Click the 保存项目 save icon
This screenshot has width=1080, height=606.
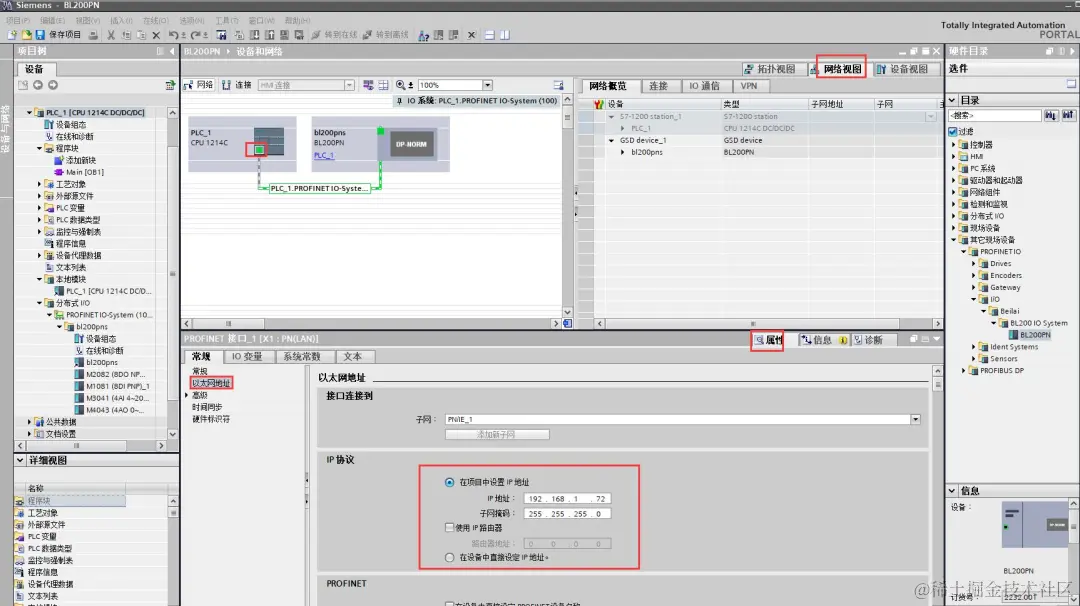coord(40,34)
